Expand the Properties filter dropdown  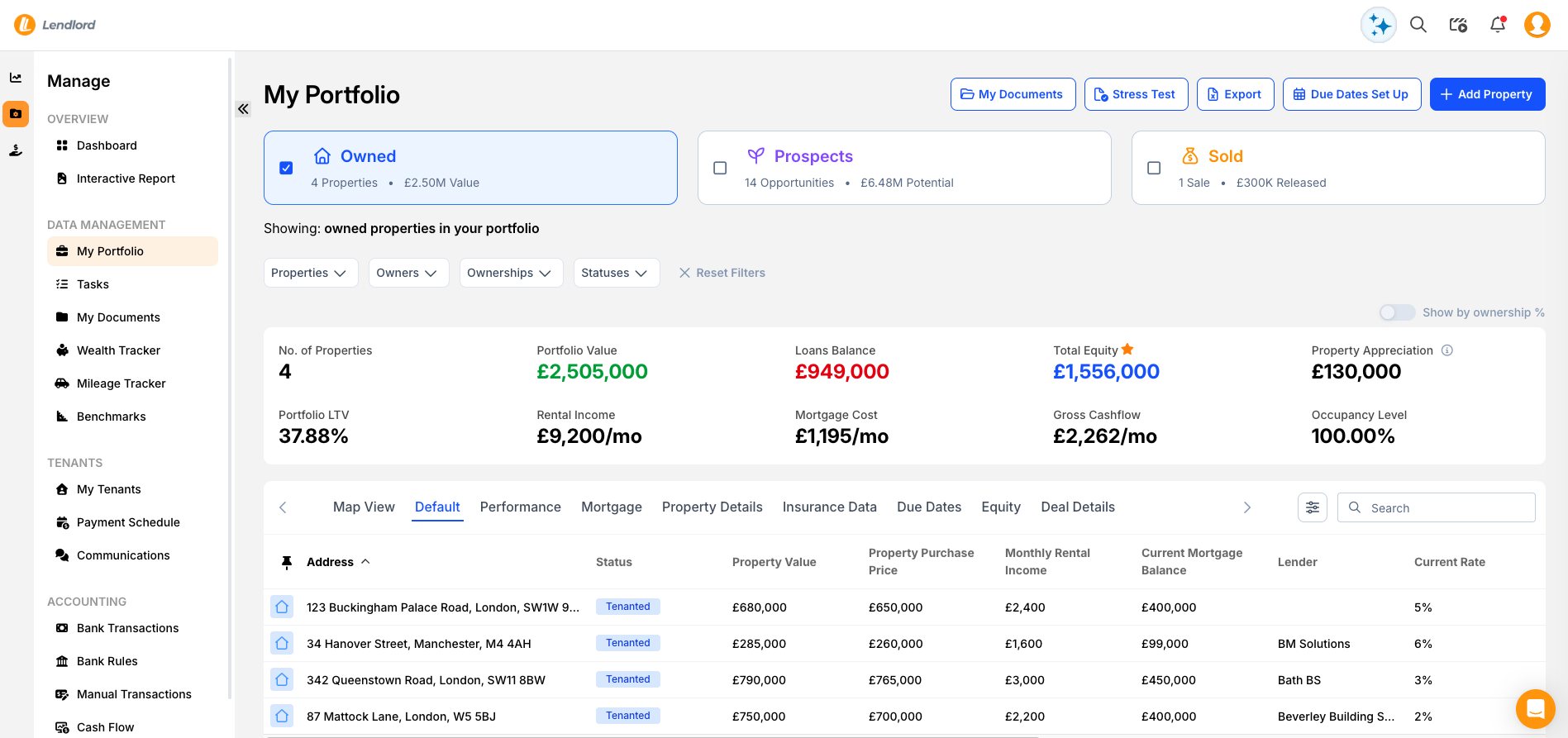(x=310, y=273)
